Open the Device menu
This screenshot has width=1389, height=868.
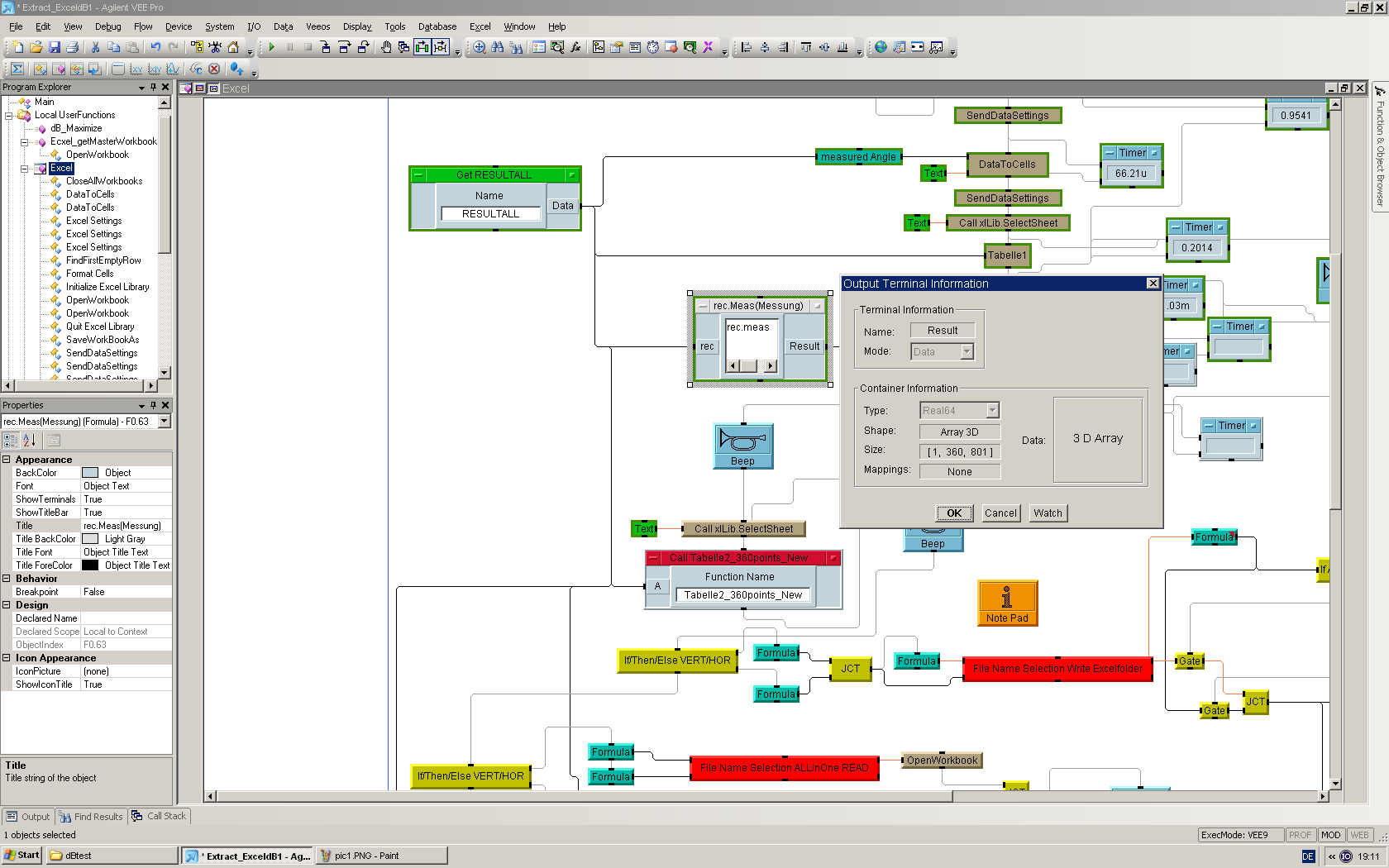pyautogui.click(x=178, y=26)
